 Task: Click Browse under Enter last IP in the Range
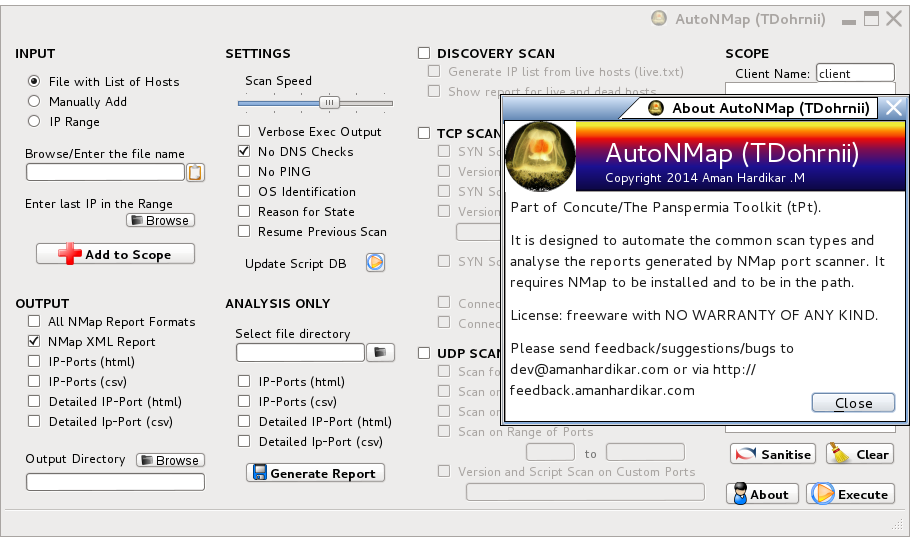160,221
